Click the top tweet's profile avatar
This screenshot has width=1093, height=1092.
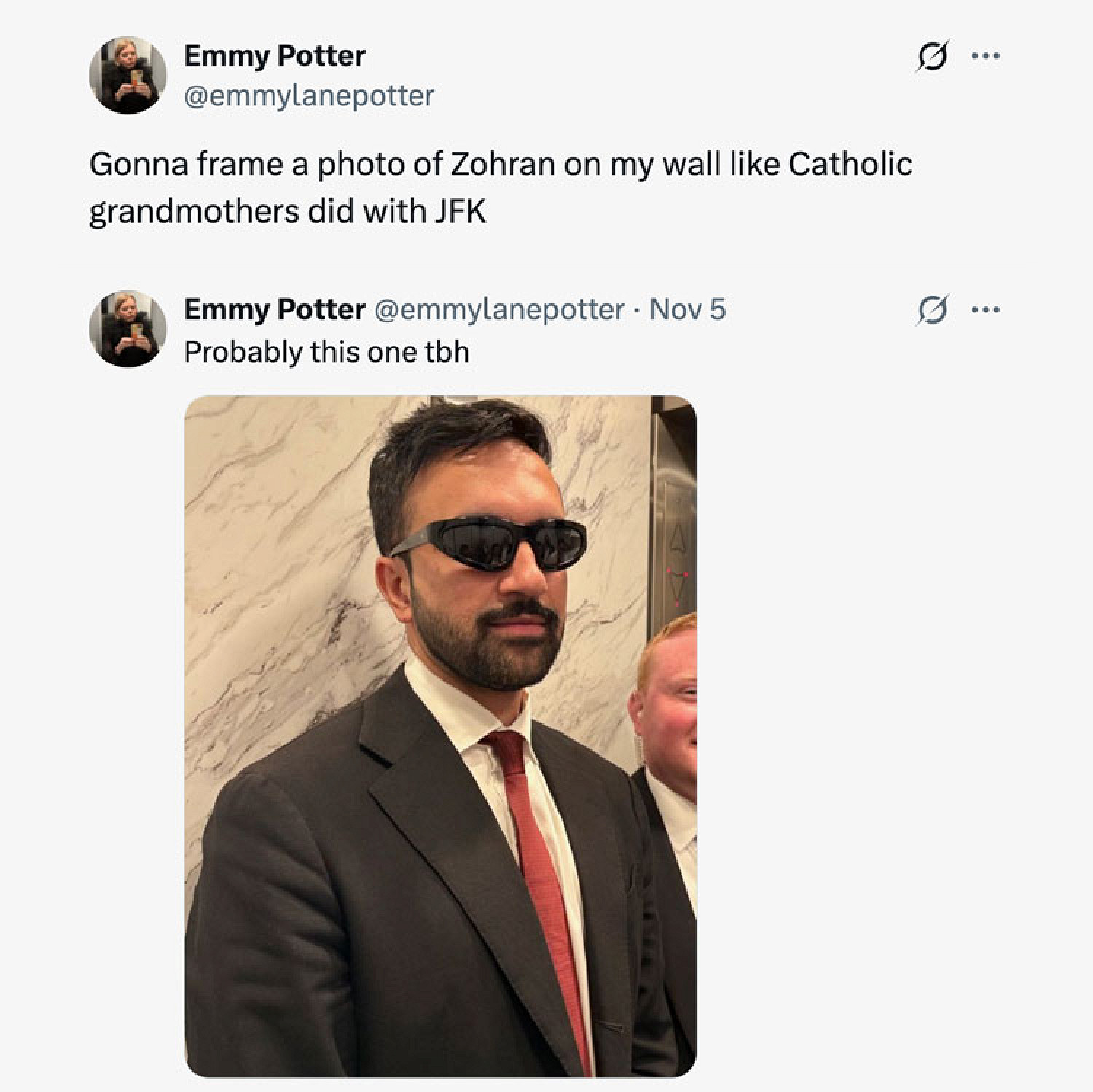tap(128, 75)
